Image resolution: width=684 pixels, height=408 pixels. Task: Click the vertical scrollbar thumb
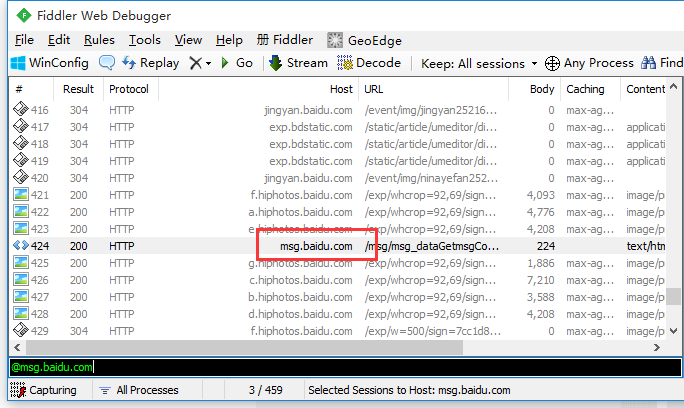click(674, 296)
